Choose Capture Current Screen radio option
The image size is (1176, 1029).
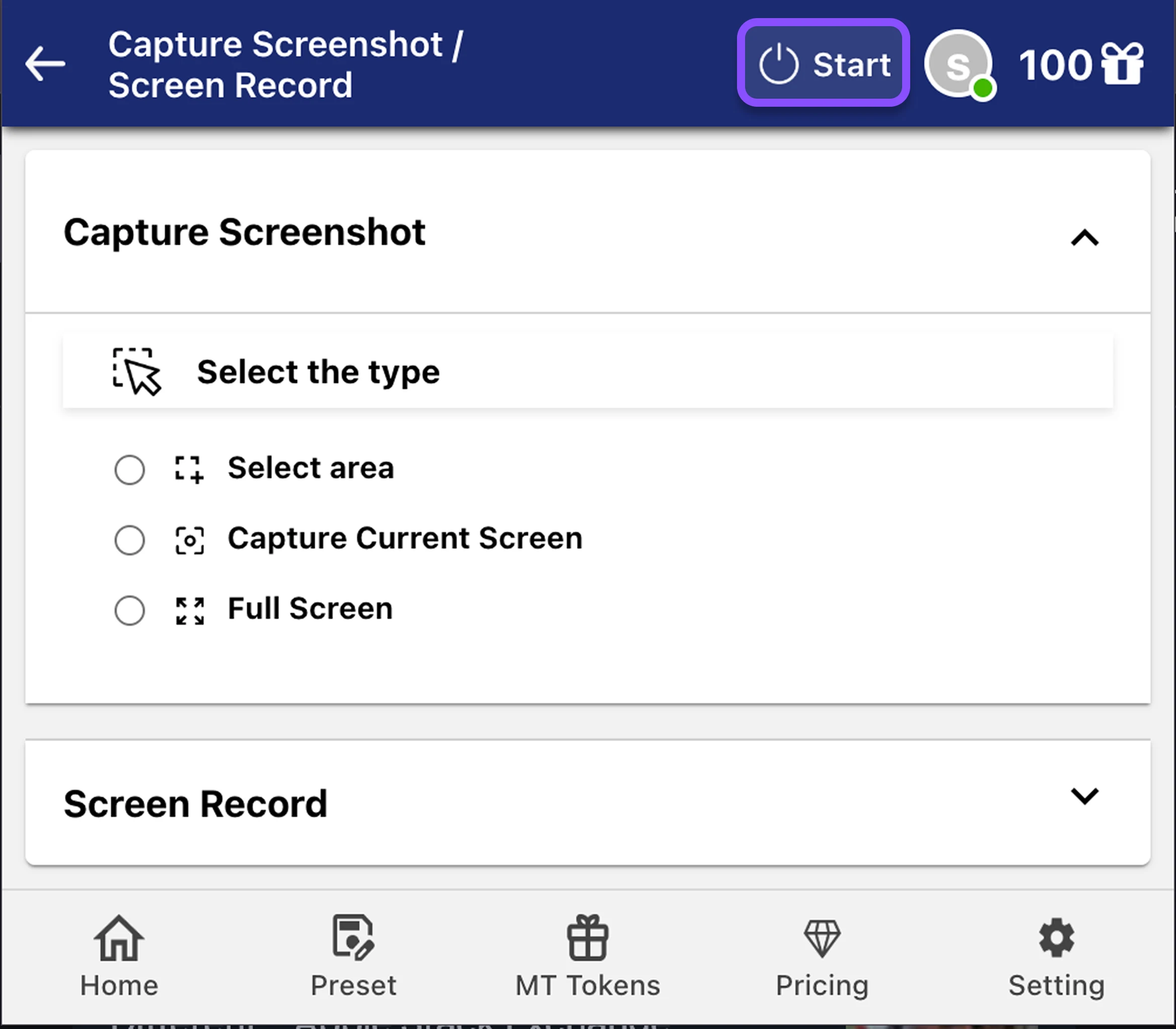130,540
